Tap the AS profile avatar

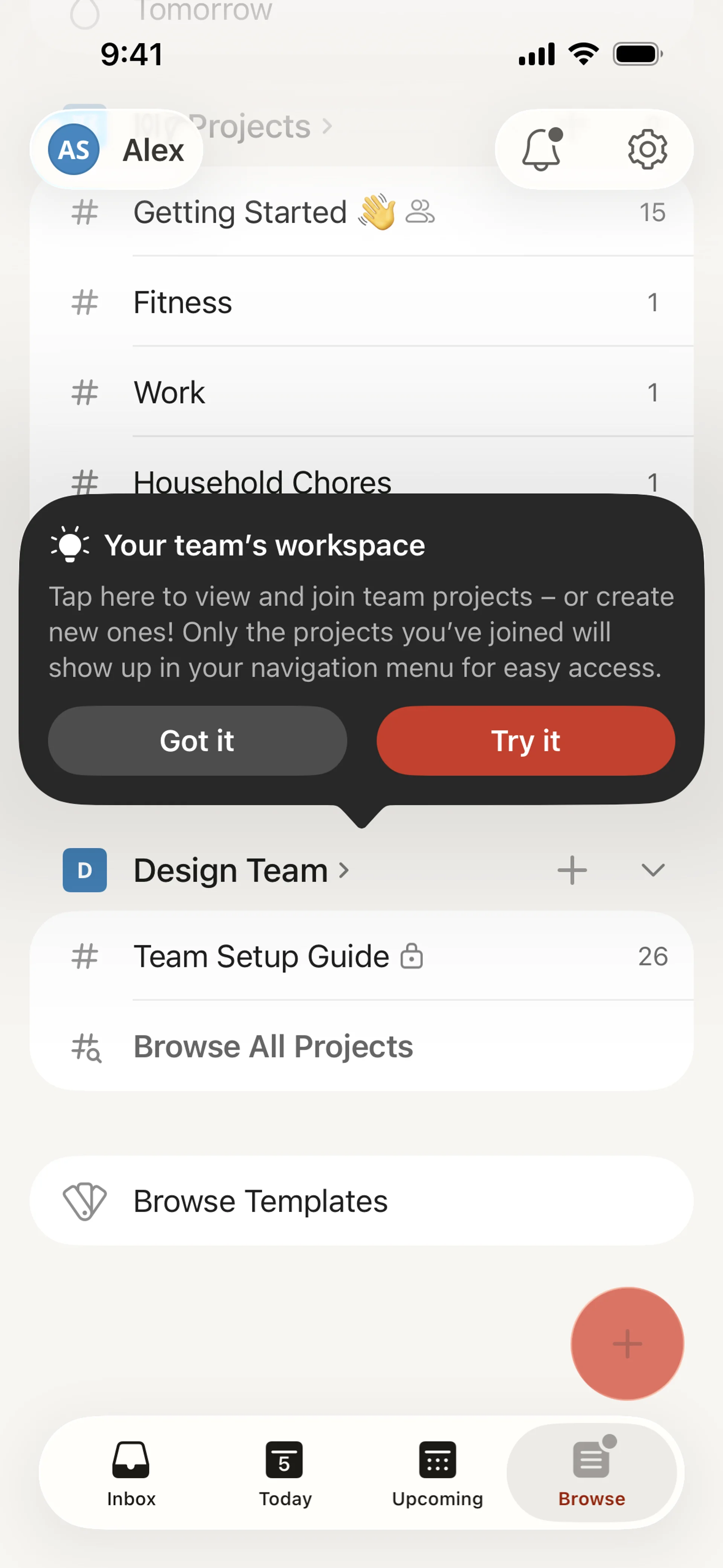(74, 150)
